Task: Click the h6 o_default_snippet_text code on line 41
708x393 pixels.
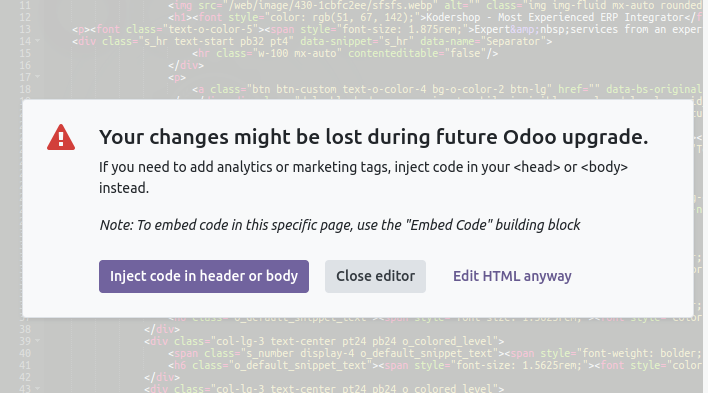Action: coord(436,365)
